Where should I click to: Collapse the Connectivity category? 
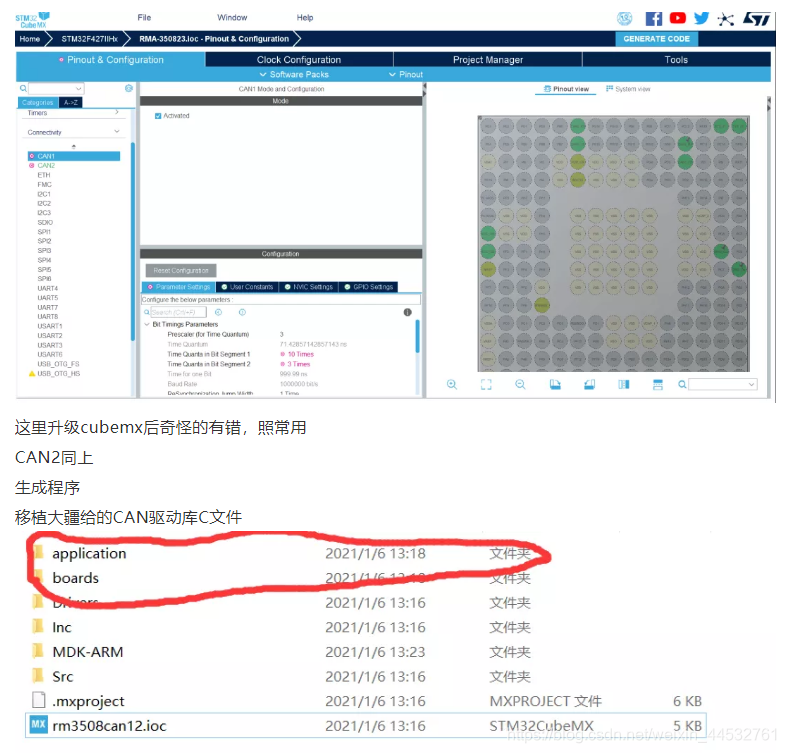pyautogui.click(x=117, y=131)
